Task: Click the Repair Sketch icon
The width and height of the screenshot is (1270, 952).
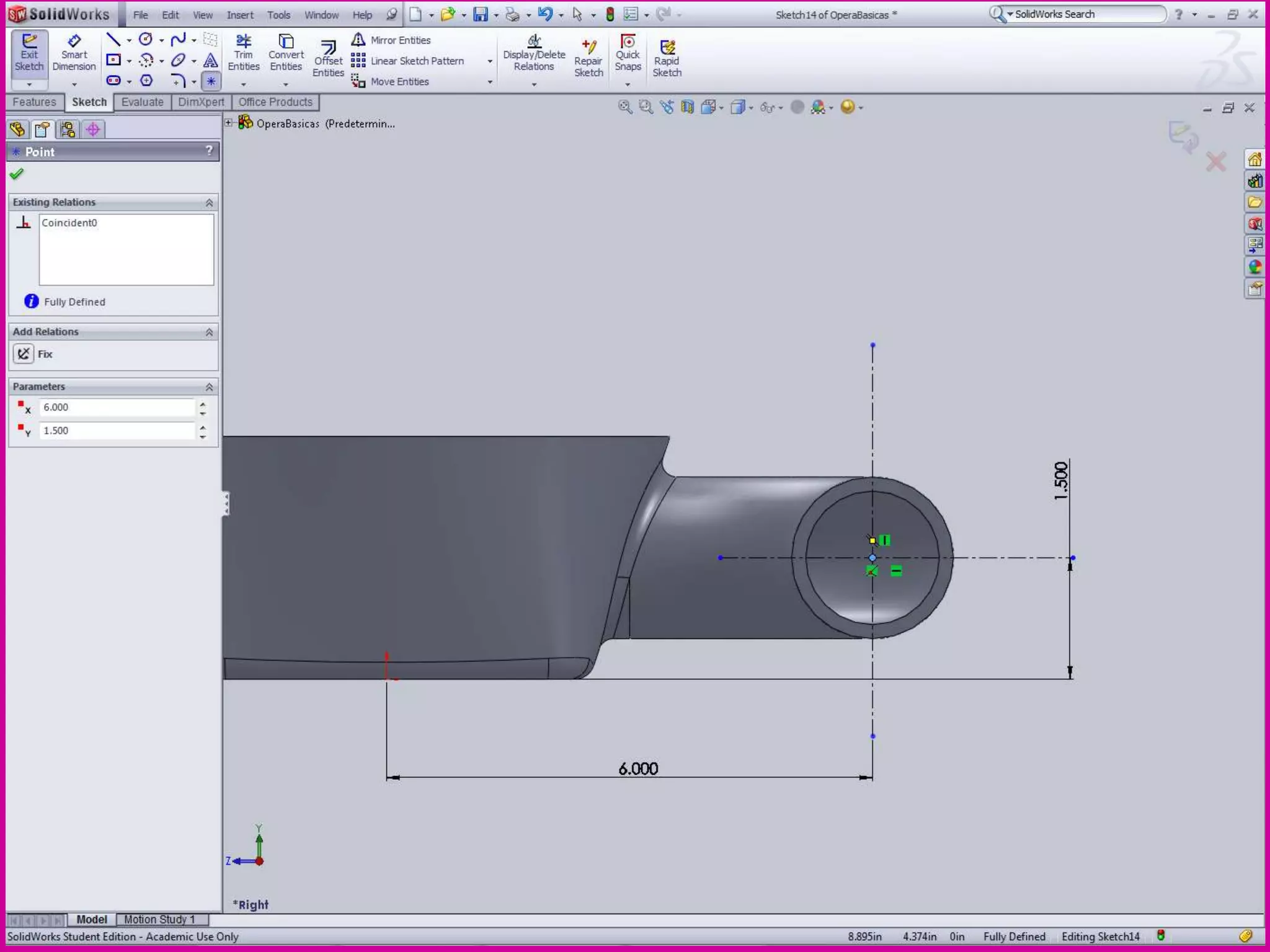Action: (x=588, y=59)
